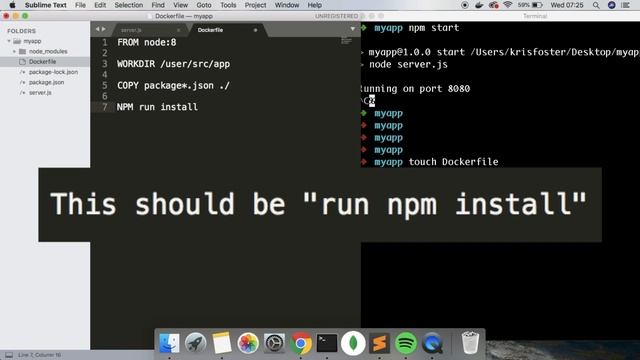Click the minimap in the editor
This screenshot has width=640, height=360.
(x=346, y=41)
